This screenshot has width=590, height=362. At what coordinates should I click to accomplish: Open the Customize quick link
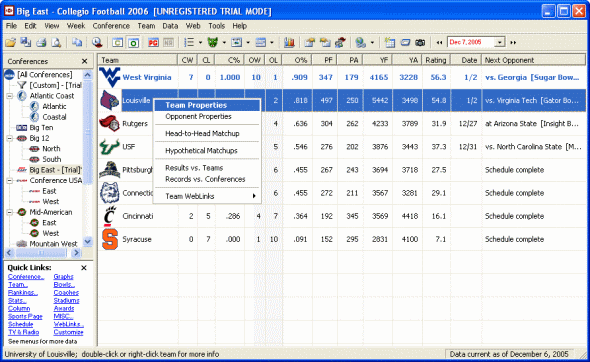pos(68,332)
